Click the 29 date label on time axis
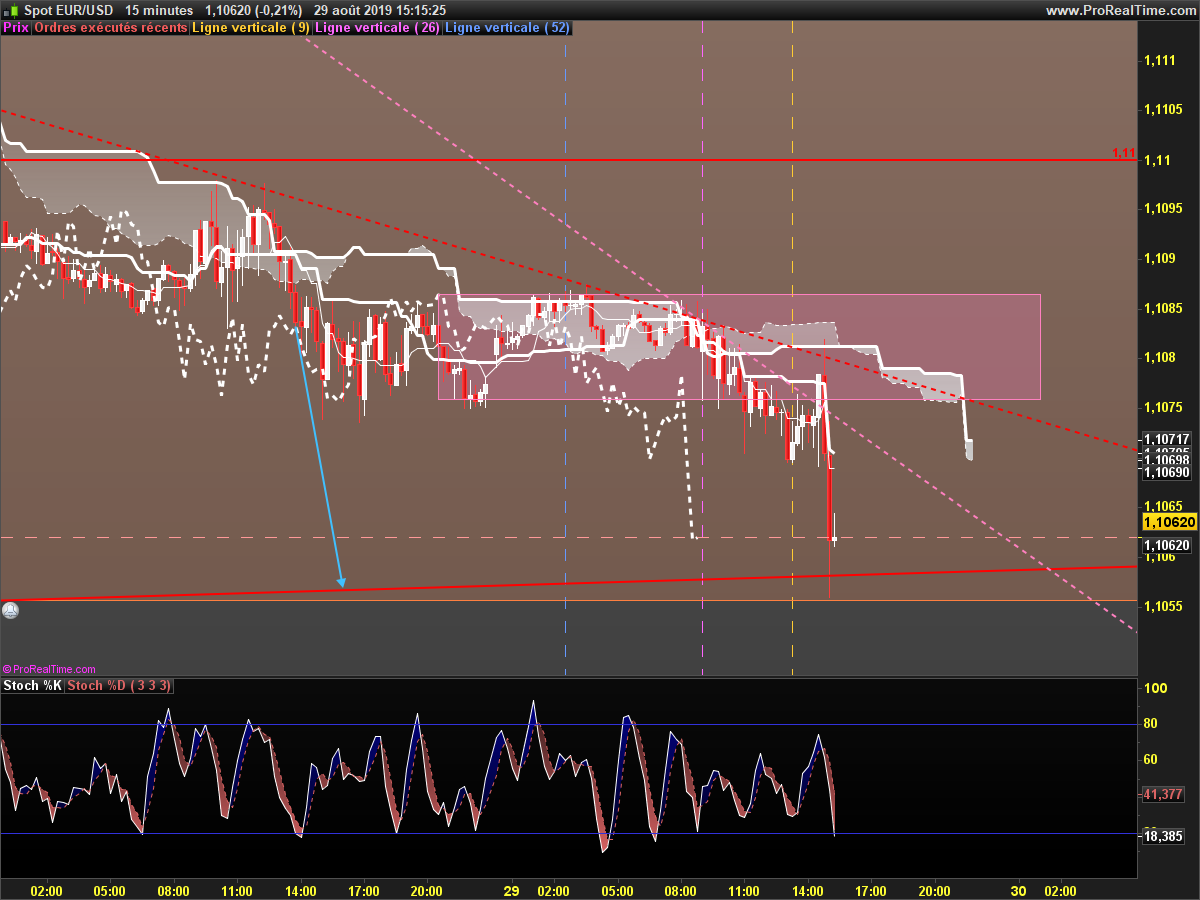 pos(511,891)
